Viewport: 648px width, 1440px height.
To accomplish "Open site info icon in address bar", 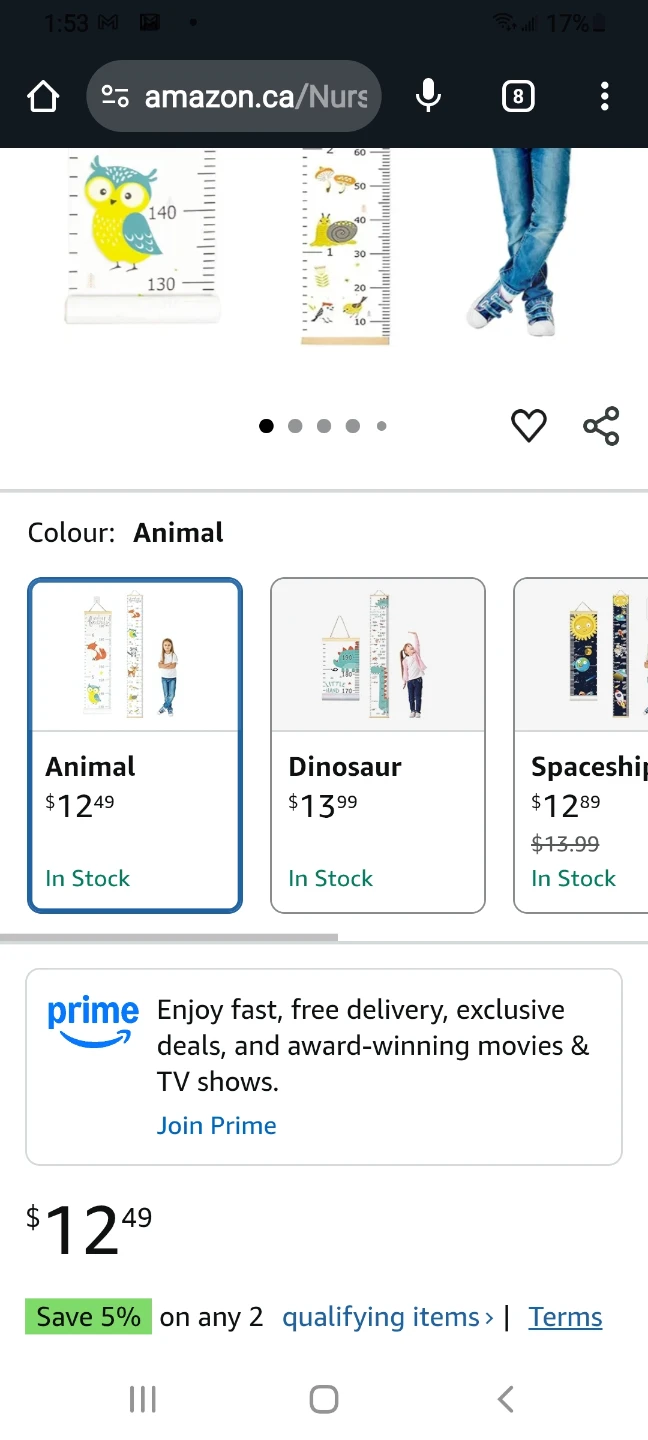I will (116, 97).
